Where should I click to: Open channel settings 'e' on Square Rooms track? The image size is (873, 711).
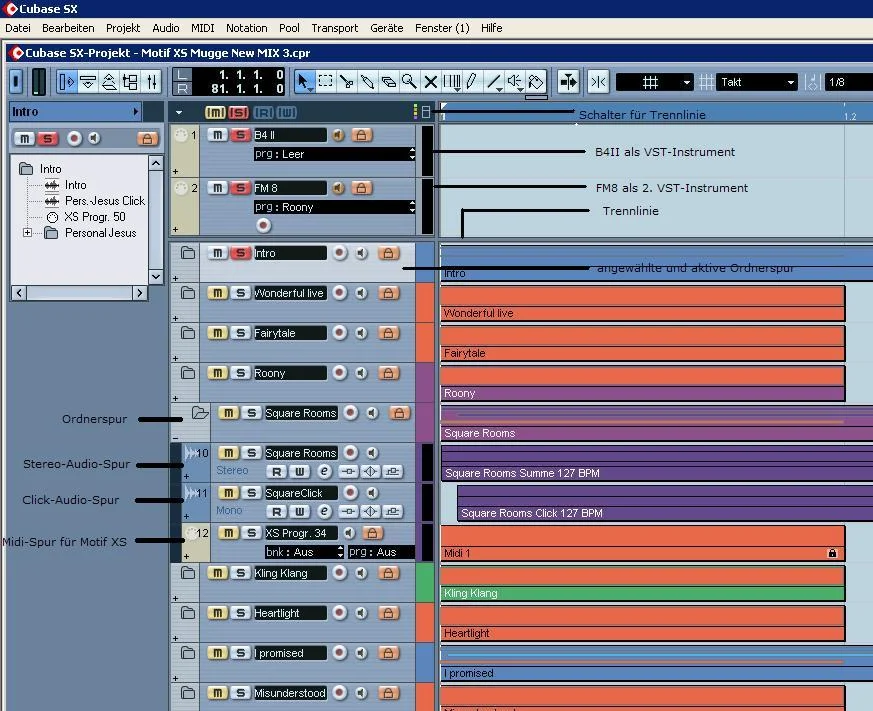tap(325, 471)
